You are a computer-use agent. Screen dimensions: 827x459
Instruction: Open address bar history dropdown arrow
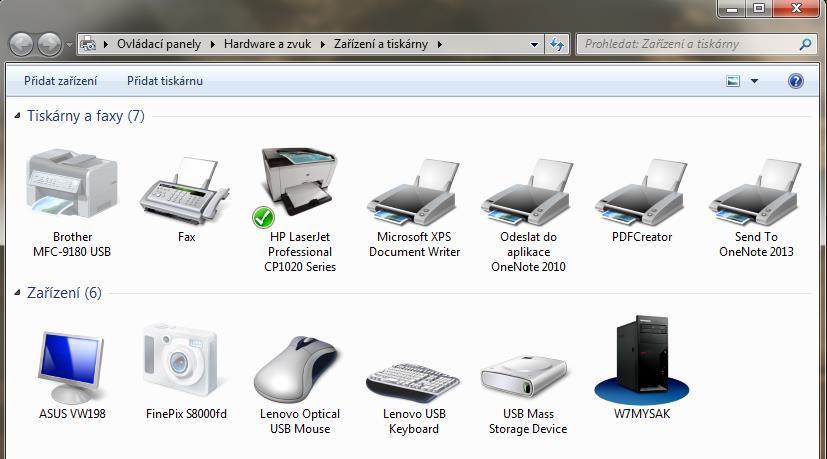534,45
